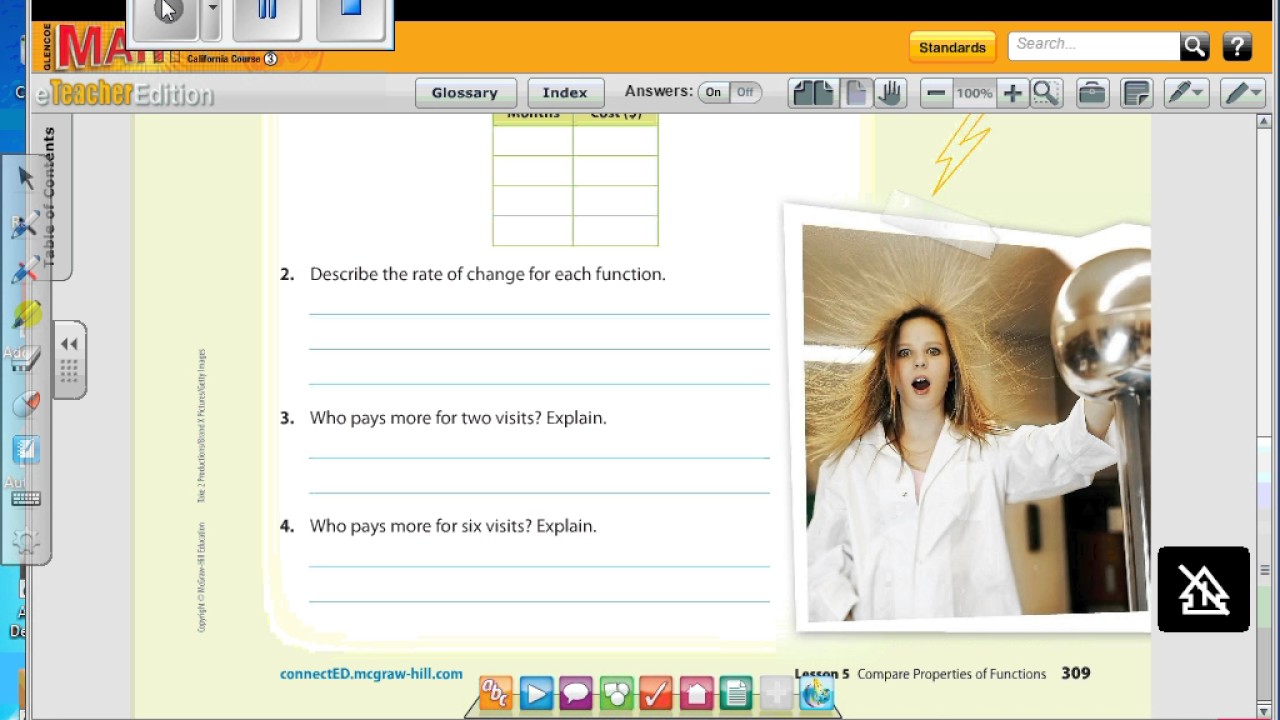The height and width of the screenshot is (720, 1280).
Task: Open the vocabulary abc resource icon
Action: [x=496, y=693]
